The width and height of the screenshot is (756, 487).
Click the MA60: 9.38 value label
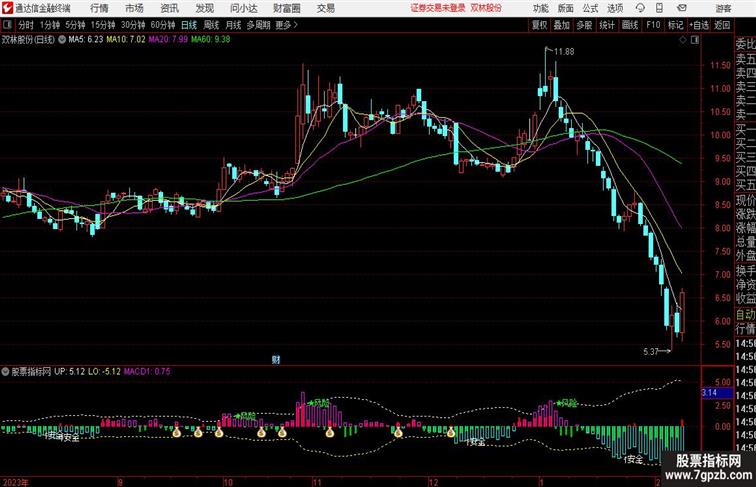pyautogui.click(x=211, y=40)
